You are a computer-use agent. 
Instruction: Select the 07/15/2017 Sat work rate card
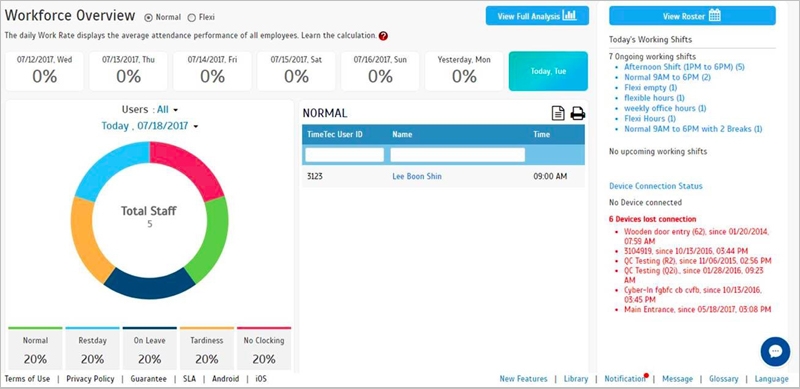pos(296,71)
